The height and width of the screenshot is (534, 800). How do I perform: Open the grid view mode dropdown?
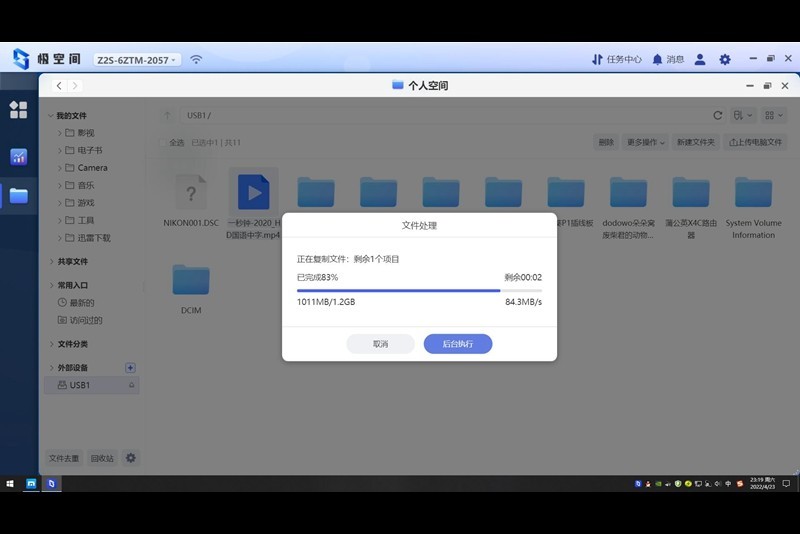pos(773,116)
